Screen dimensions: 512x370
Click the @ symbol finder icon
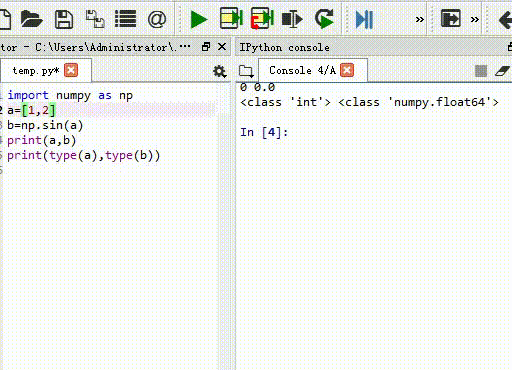tap(157, 19)
